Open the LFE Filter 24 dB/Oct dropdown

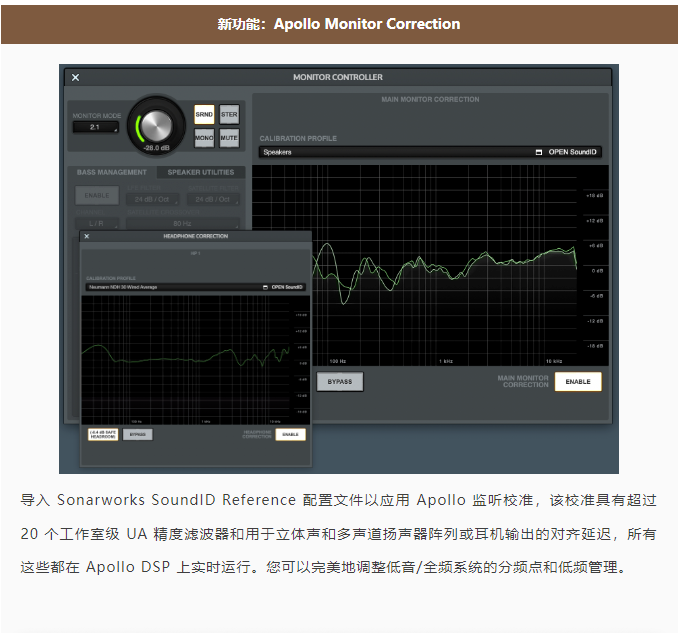click(152, 200)
